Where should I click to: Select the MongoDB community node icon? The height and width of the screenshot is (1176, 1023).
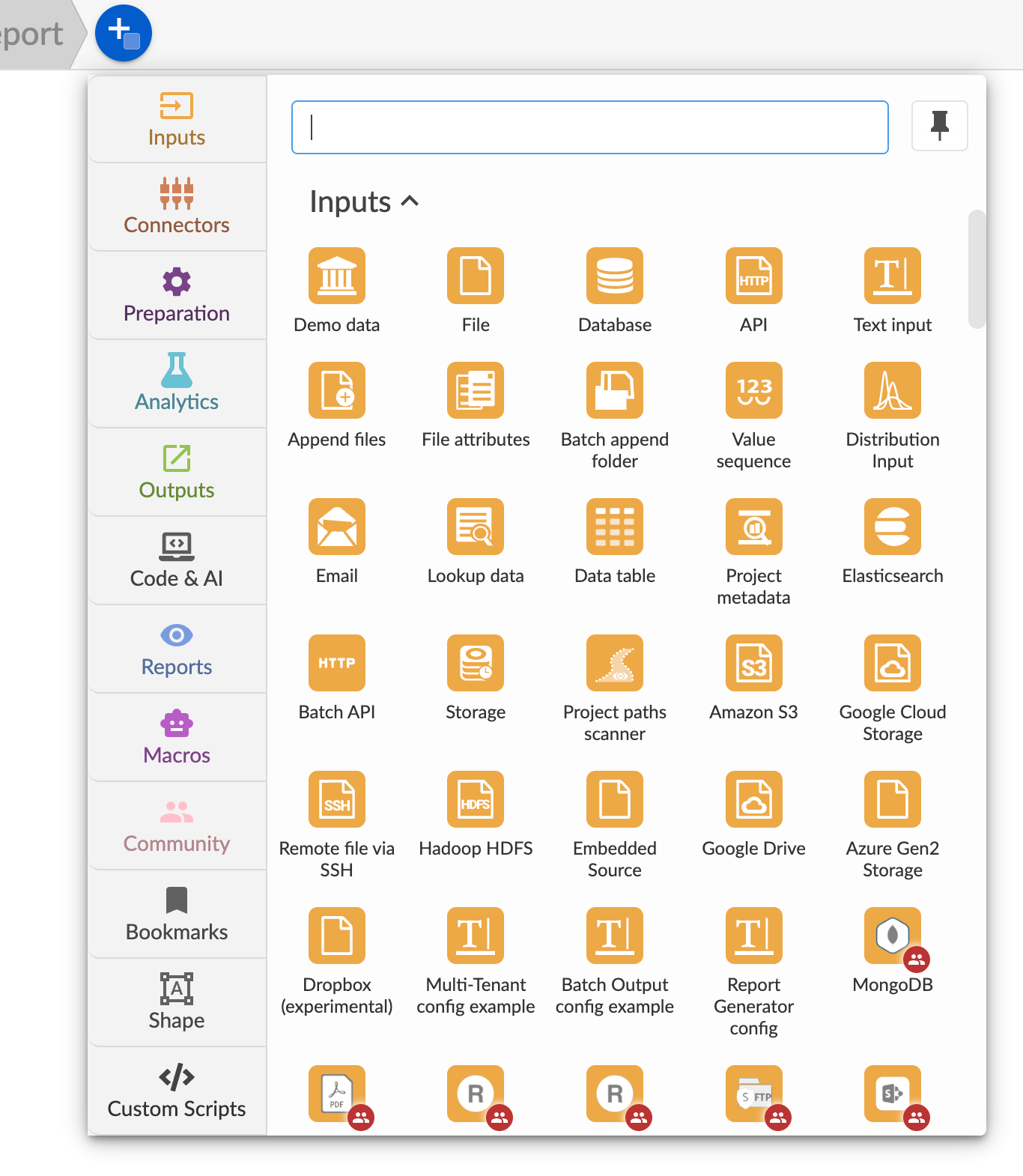tap(893, 936)
